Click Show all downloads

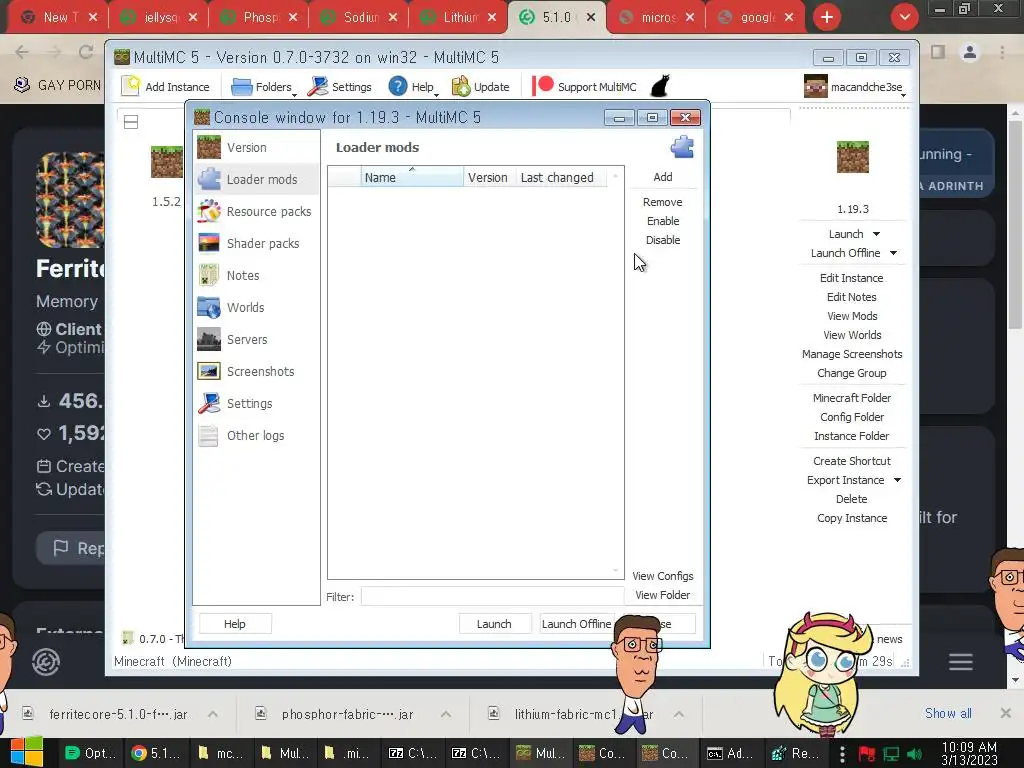[948, 714]
